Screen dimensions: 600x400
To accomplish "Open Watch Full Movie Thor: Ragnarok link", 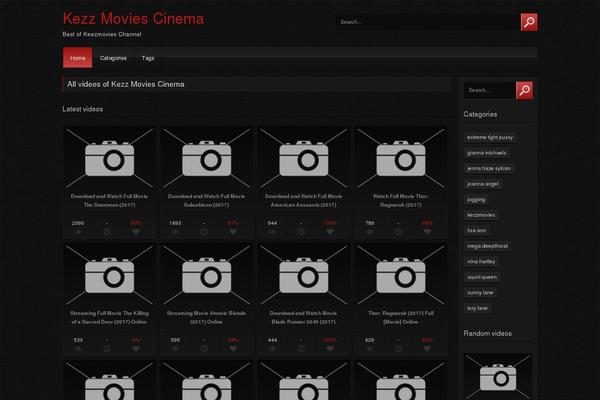I will pyautogui.click(x=401, y=201).
